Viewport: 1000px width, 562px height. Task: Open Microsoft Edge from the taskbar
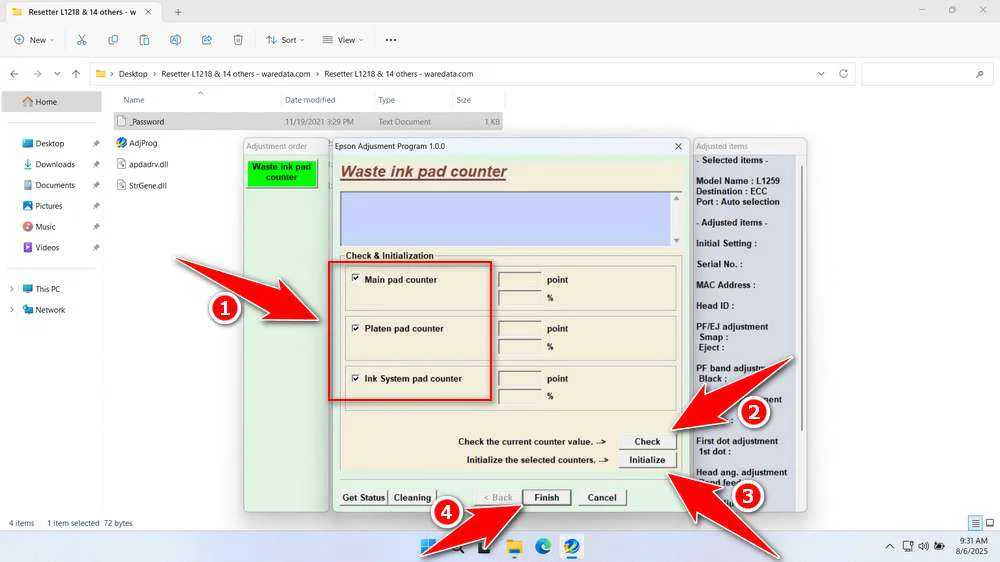click(x=543, y=546)
